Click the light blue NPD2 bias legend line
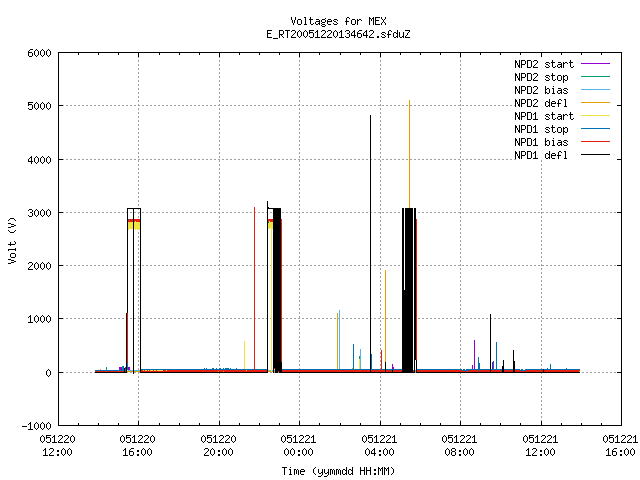The width and height of the screenshot is (640, 480). (x=595, y=90)
